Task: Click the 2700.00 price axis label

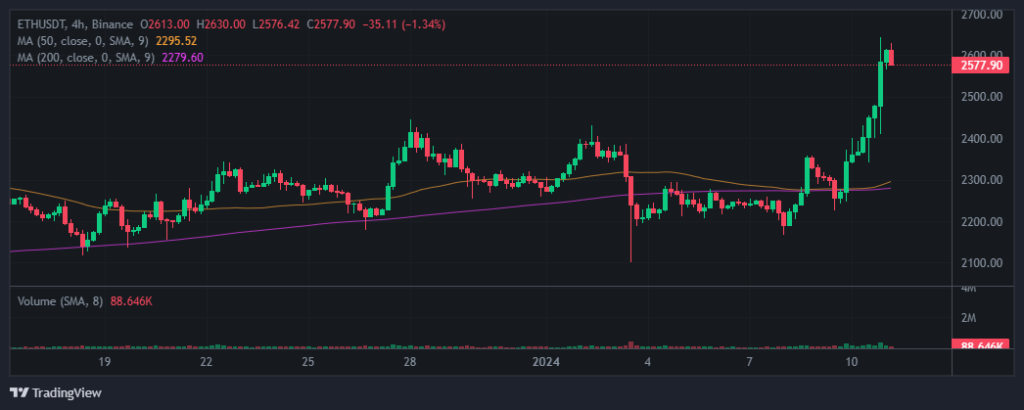Action: 980,14
